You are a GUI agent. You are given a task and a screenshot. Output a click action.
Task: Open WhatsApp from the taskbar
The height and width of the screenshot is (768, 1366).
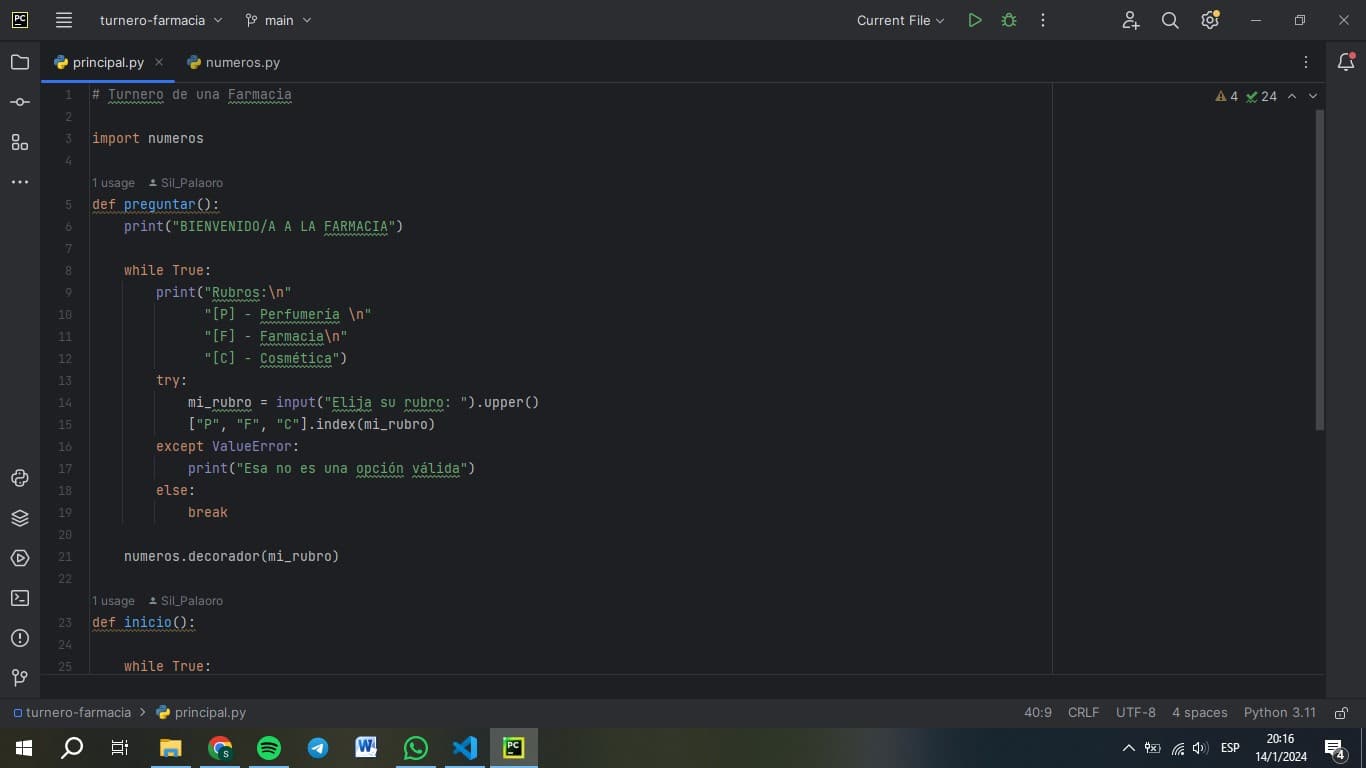pyautogui.click(x=416, y=748)
